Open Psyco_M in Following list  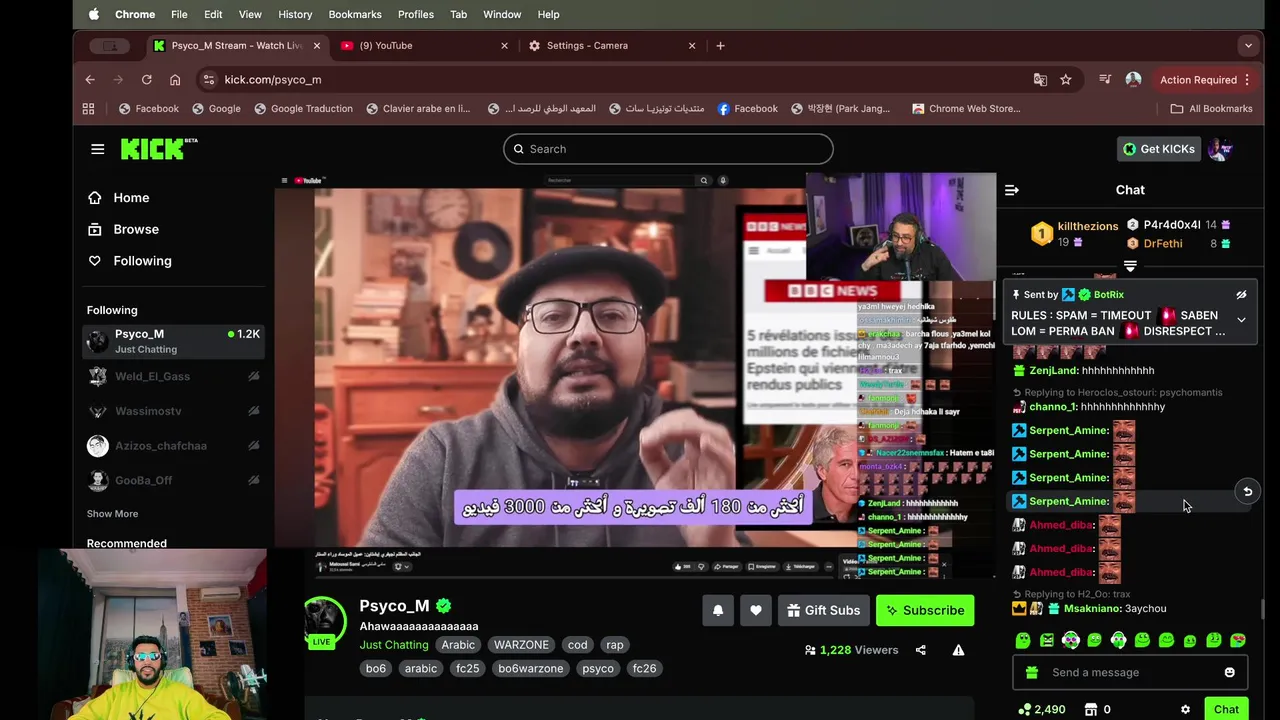[174, 341]
